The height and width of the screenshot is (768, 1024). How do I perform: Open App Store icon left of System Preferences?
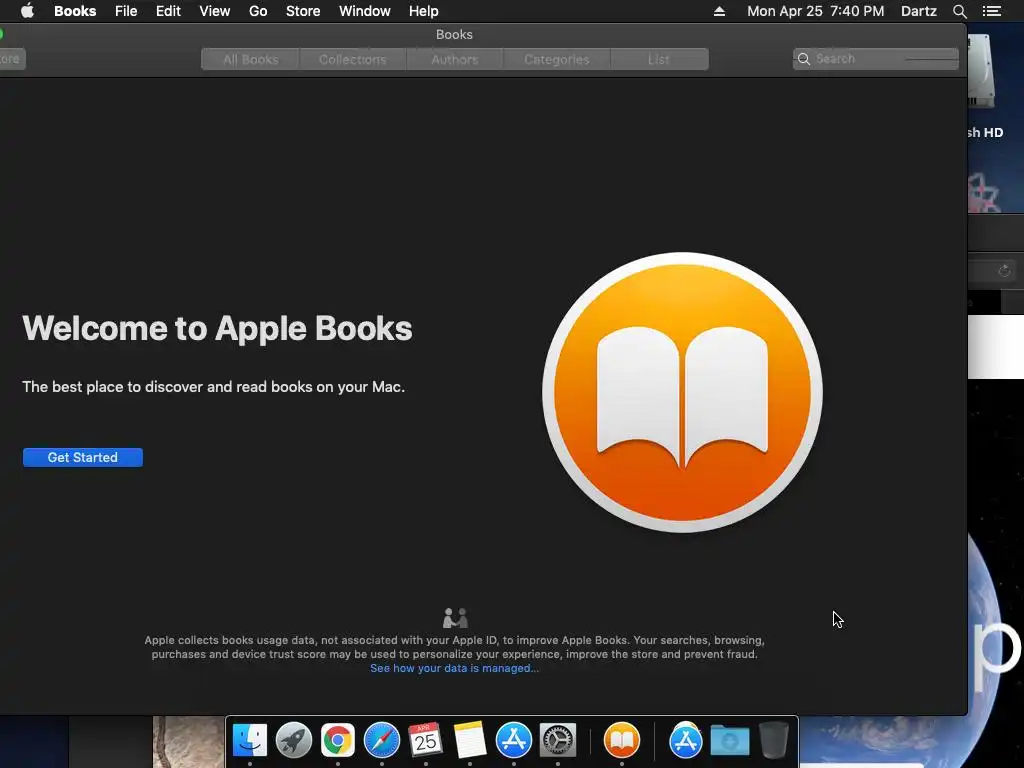[514, 740]
